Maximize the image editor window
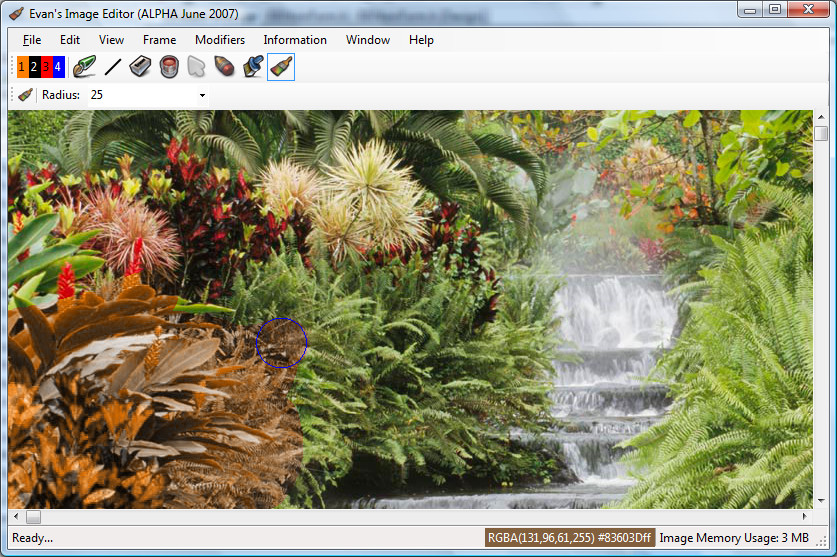The image size is (837, 557). pos(775,10)
